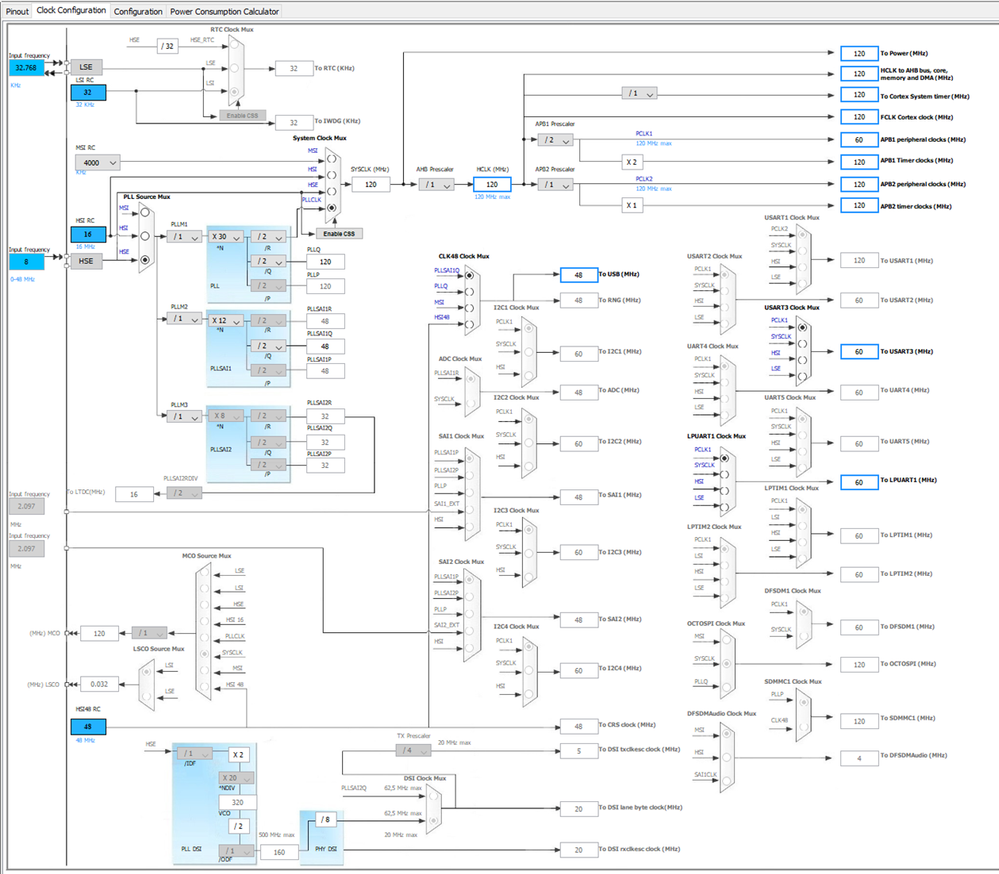Open PLL X 30 multiplier dropdown
This screenshot has height=874, width=999.
(x=226, y=236)
